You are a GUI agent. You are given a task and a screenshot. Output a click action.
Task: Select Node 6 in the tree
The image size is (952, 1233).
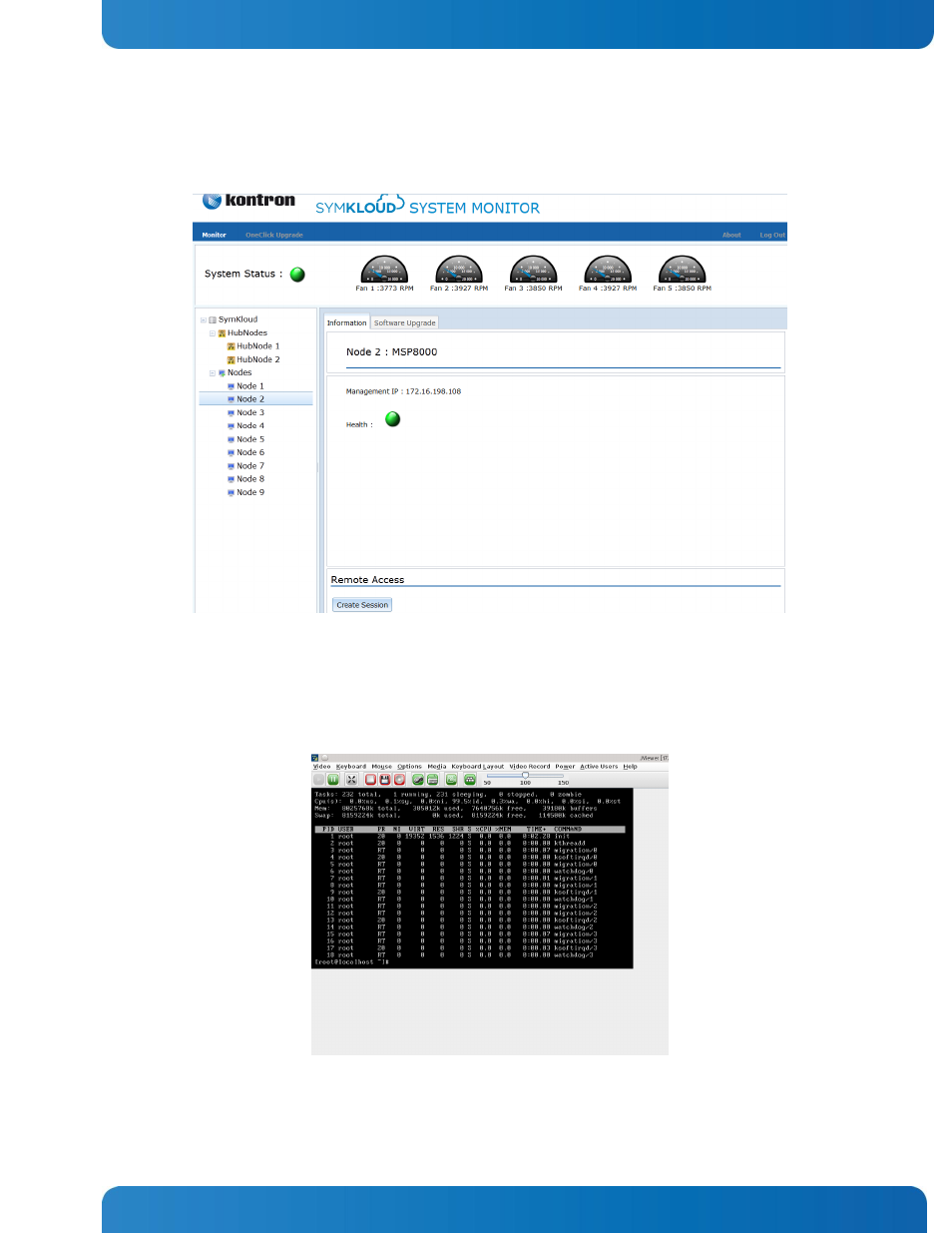(x=250, y=452)
